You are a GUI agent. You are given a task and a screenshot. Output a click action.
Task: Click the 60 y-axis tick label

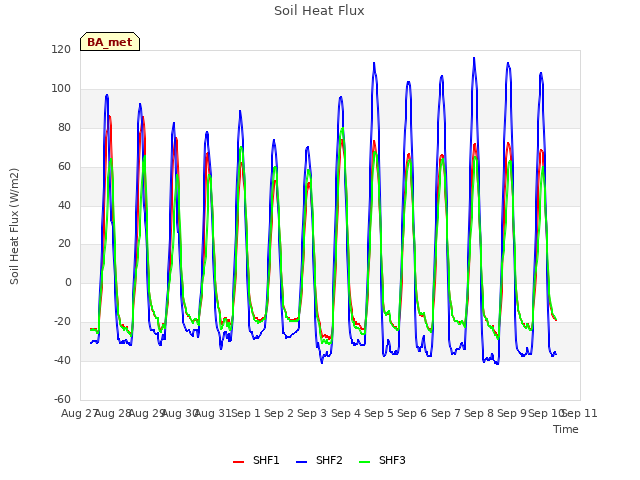pyautogui.click(x=64, y=167)
